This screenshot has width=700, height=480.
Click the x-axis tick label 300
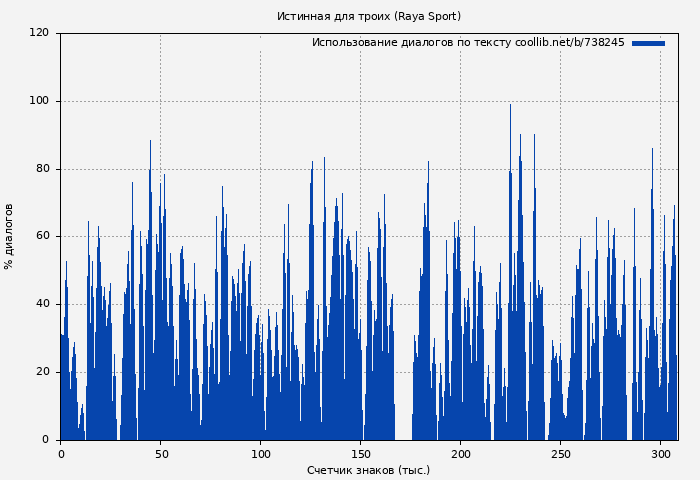click(660, 454)
